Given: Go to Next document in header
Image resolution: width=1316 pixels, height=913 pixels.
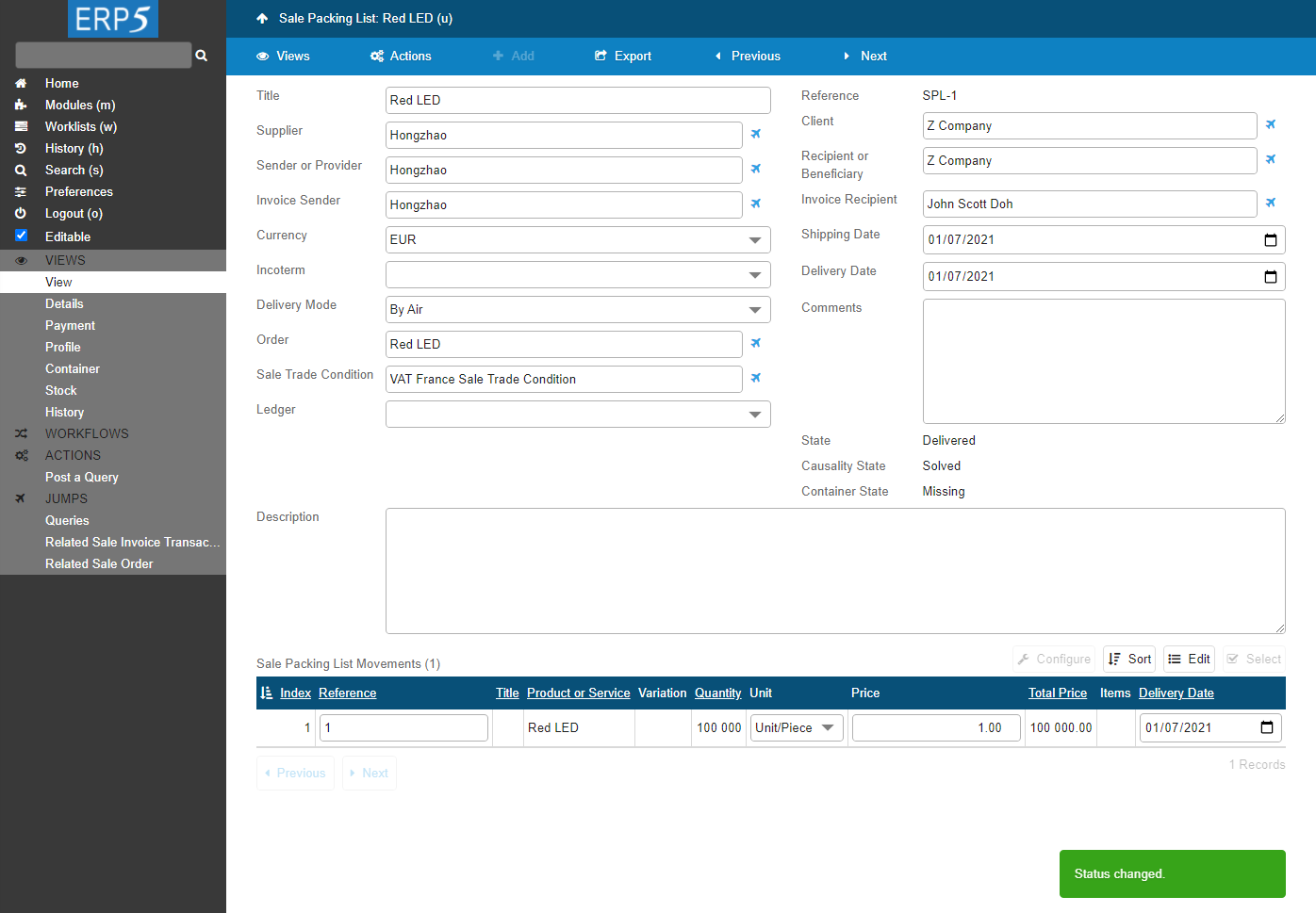Looking at the screenshot, I should (x=865, y=56).
